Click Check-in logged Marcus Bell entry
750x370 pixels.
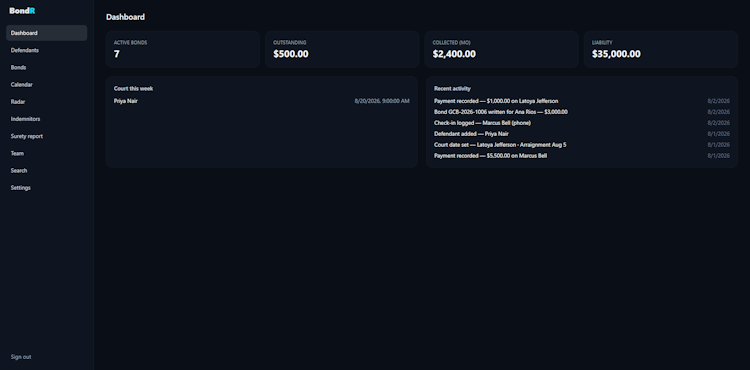[582, 123]
